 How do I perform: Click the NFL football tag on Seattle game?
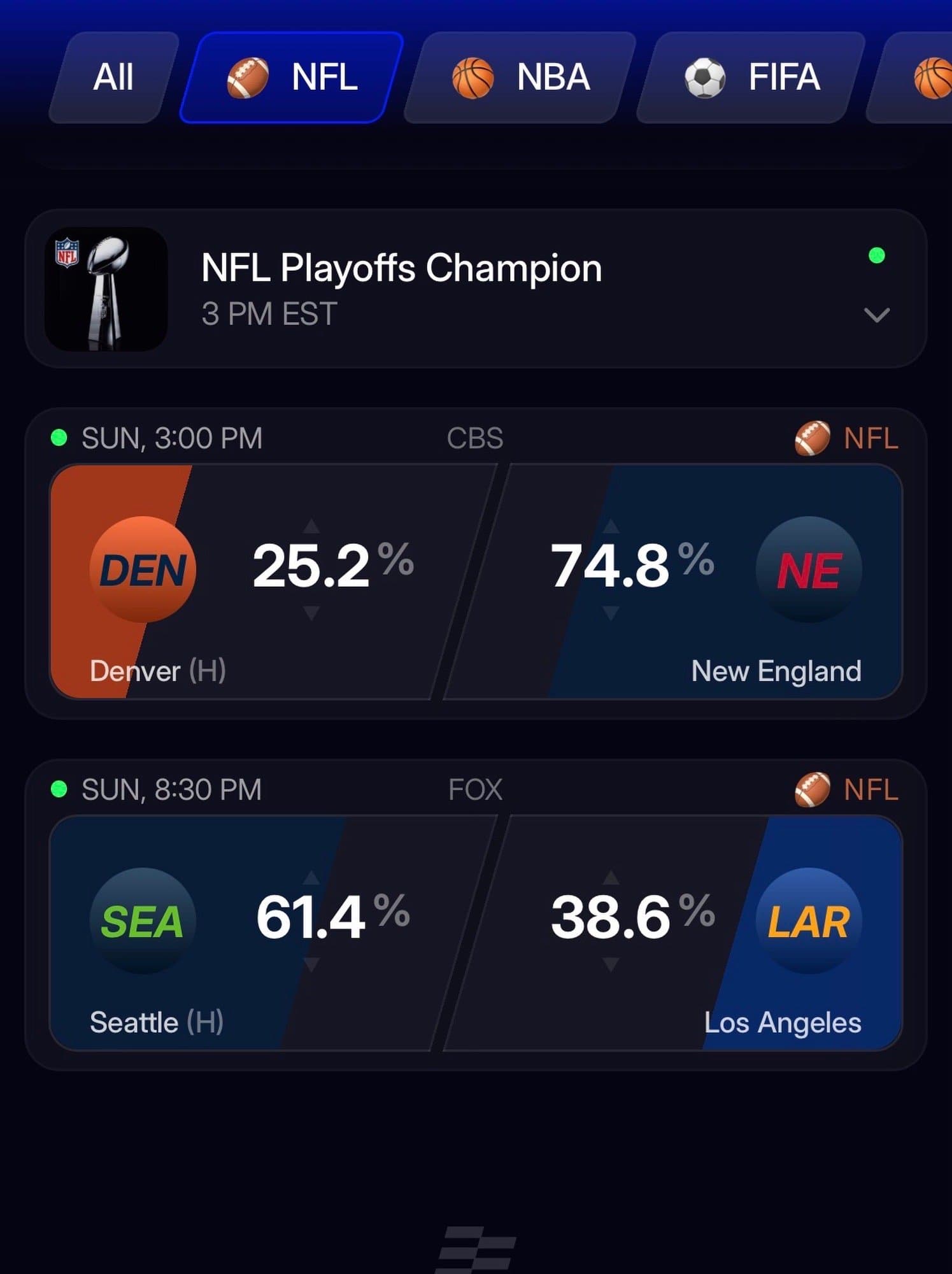click(x=846, y=790)
